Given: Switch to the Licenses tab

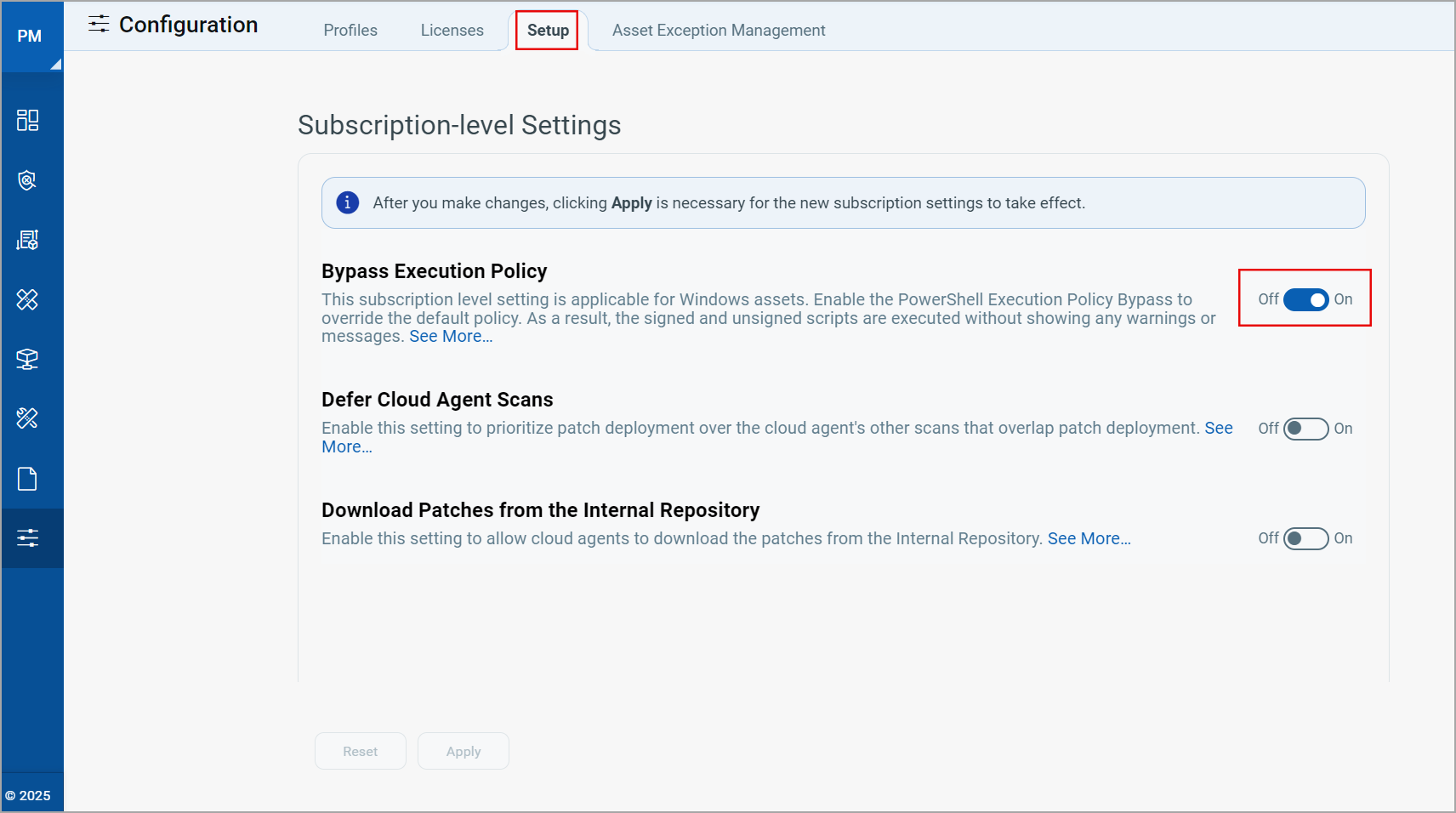Looking at the screenshot, I should pyautogui.click(x=452, y=30).
